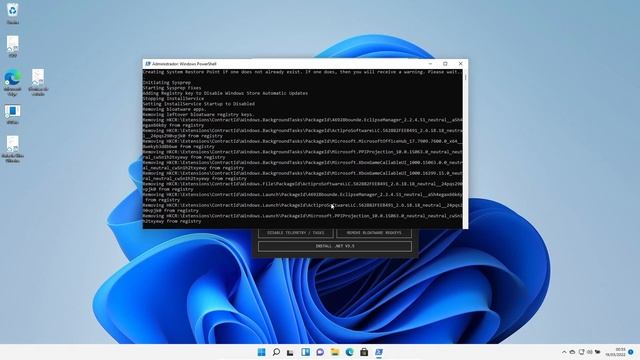Open Task View on the taskbar
Image resolution: width=640 pixels, height=360 pixels.
click(x=290, y=352)
